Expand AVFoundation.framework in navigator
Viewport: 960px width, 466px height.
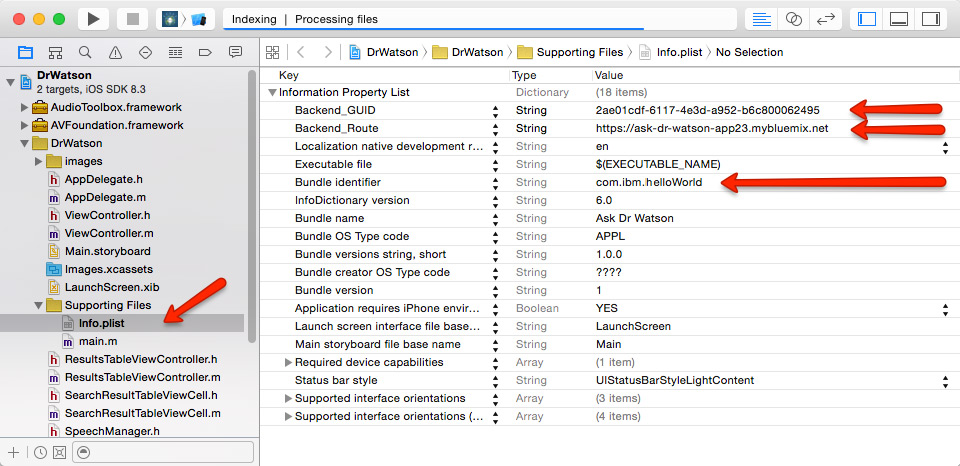24,126
